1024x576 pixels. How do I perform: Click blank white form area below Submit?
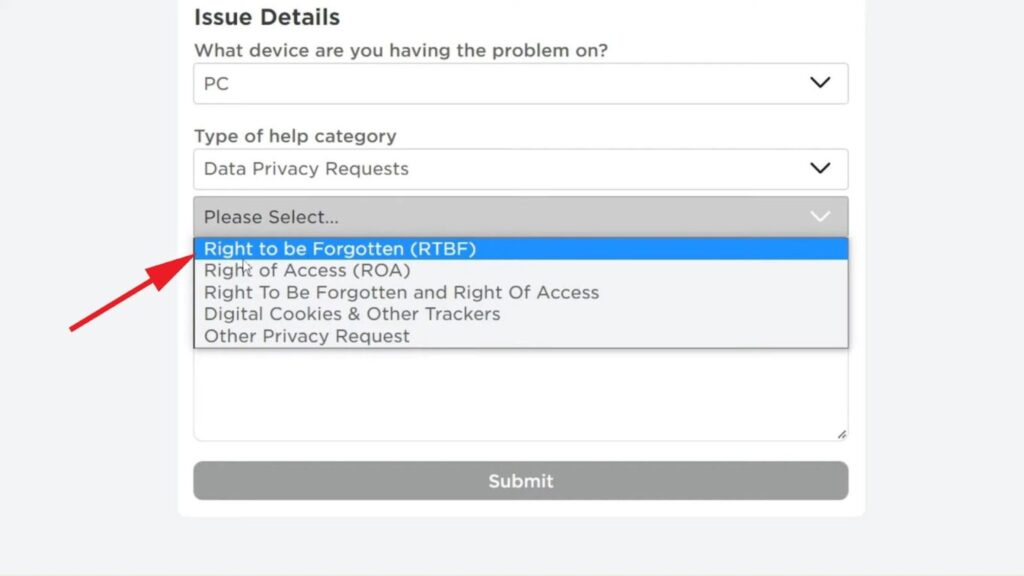pyautogui.click(x=520, y=508)
